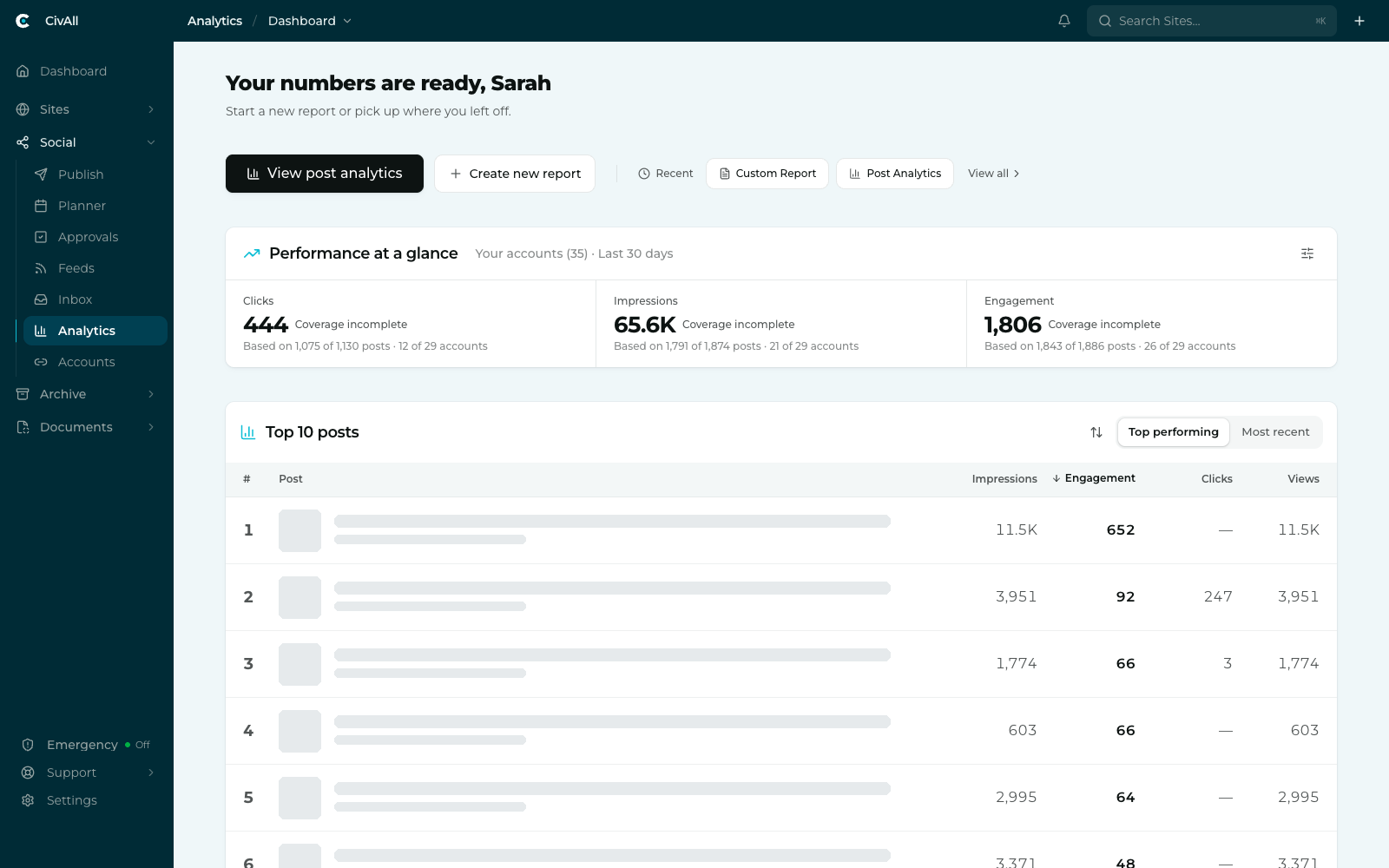Screen dimensions: 1389x868
Task: Click the Top 10 posts chart icon
Action: [x=248, y=432]
